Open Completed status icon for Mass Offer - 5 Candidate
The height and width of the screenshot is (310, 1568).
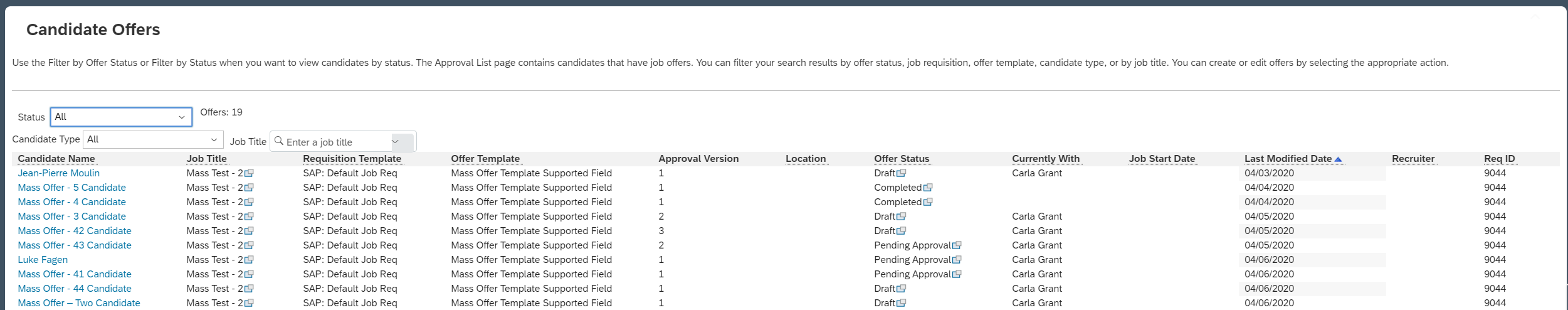point(928,188)
